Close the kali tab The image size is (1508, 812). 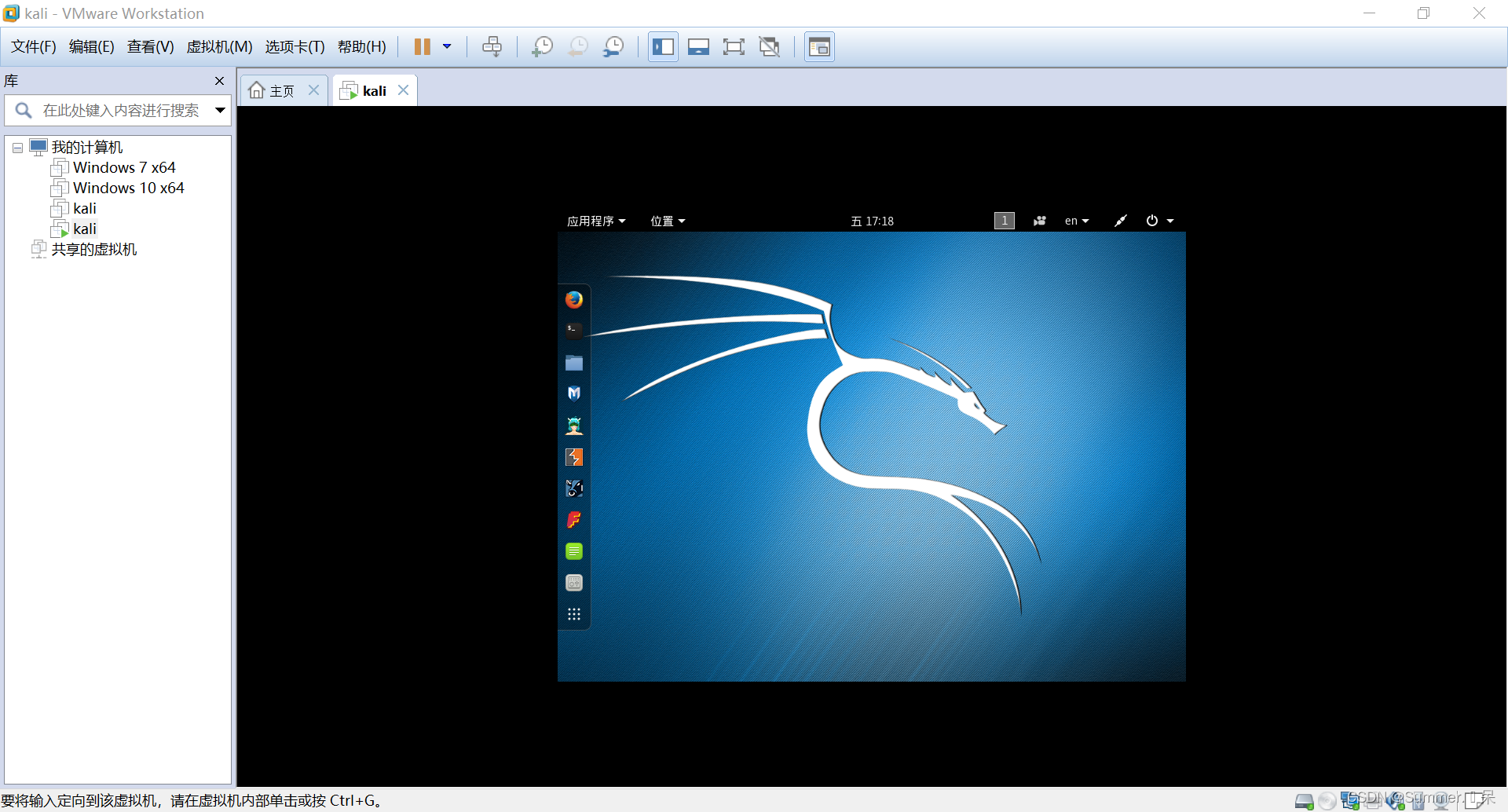click(x=403, y=90)
